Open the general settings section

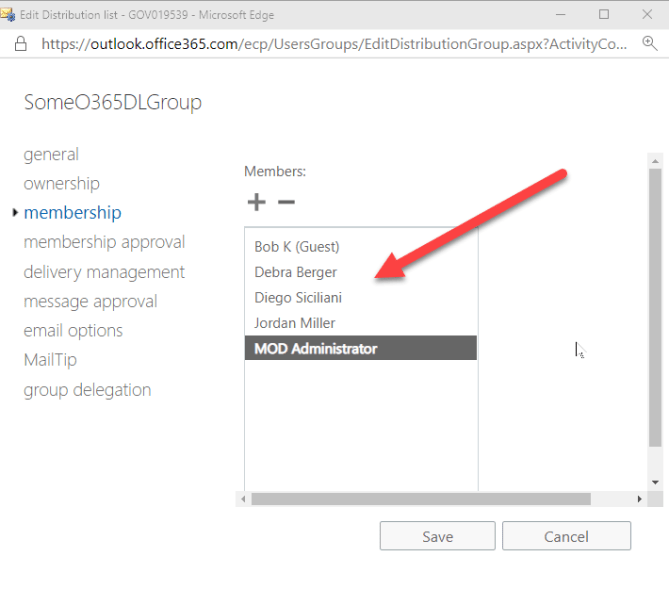click(x=51, y=154)
